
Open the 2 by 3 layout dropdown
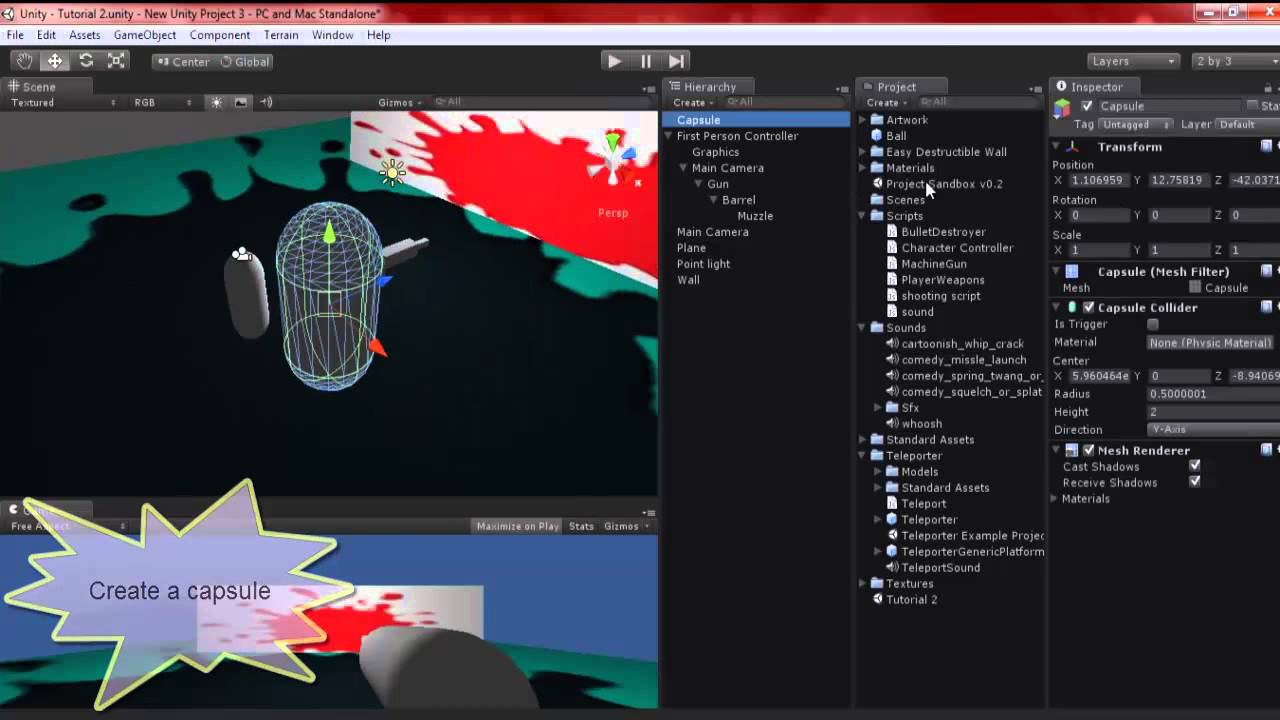click(x=1235, y=61)
